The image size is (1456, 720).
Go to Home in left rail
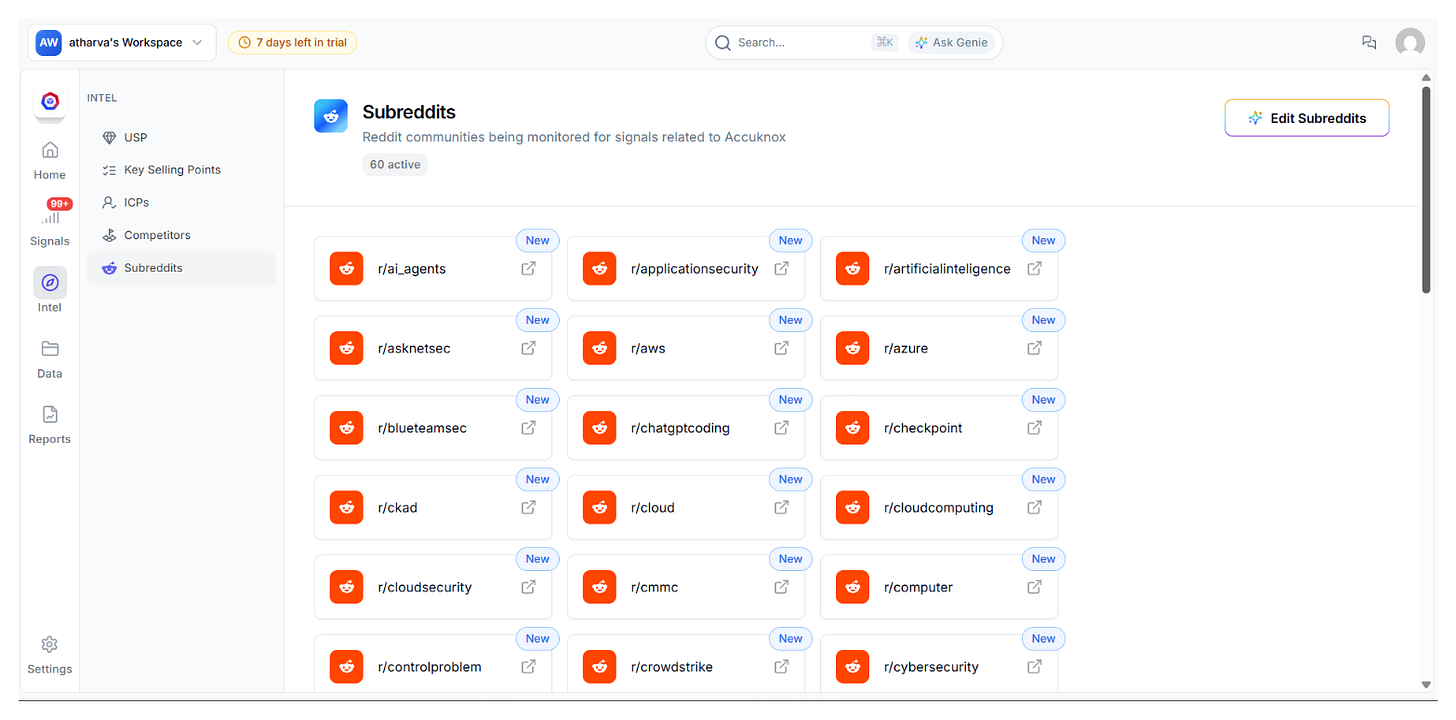click(50, 160)
